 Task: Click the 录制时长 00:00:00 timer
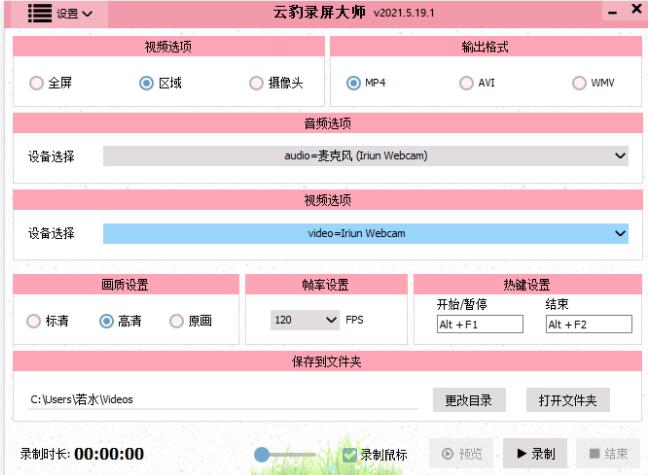[82, 454]
